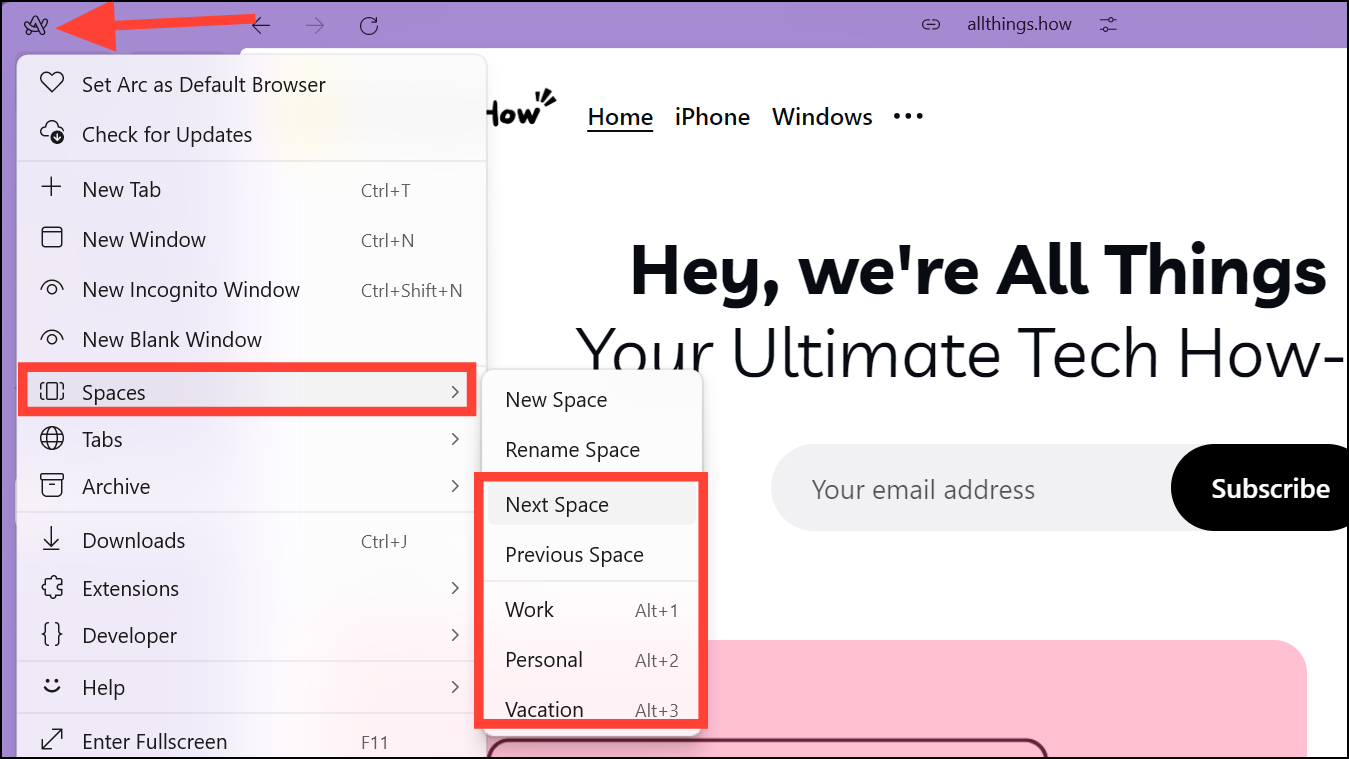Click the fullscreen arrows icon

(51, 740)
